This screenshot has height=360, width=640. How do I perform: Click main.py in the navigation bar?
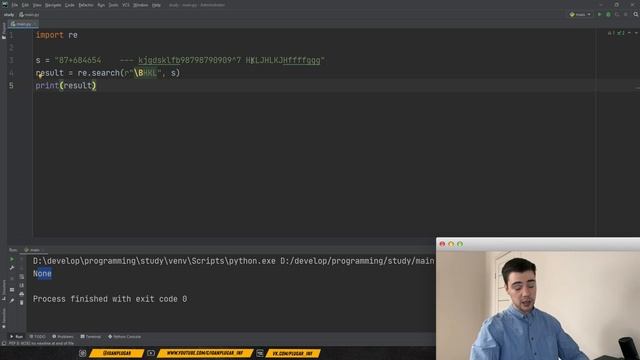(x=29, y=15)
